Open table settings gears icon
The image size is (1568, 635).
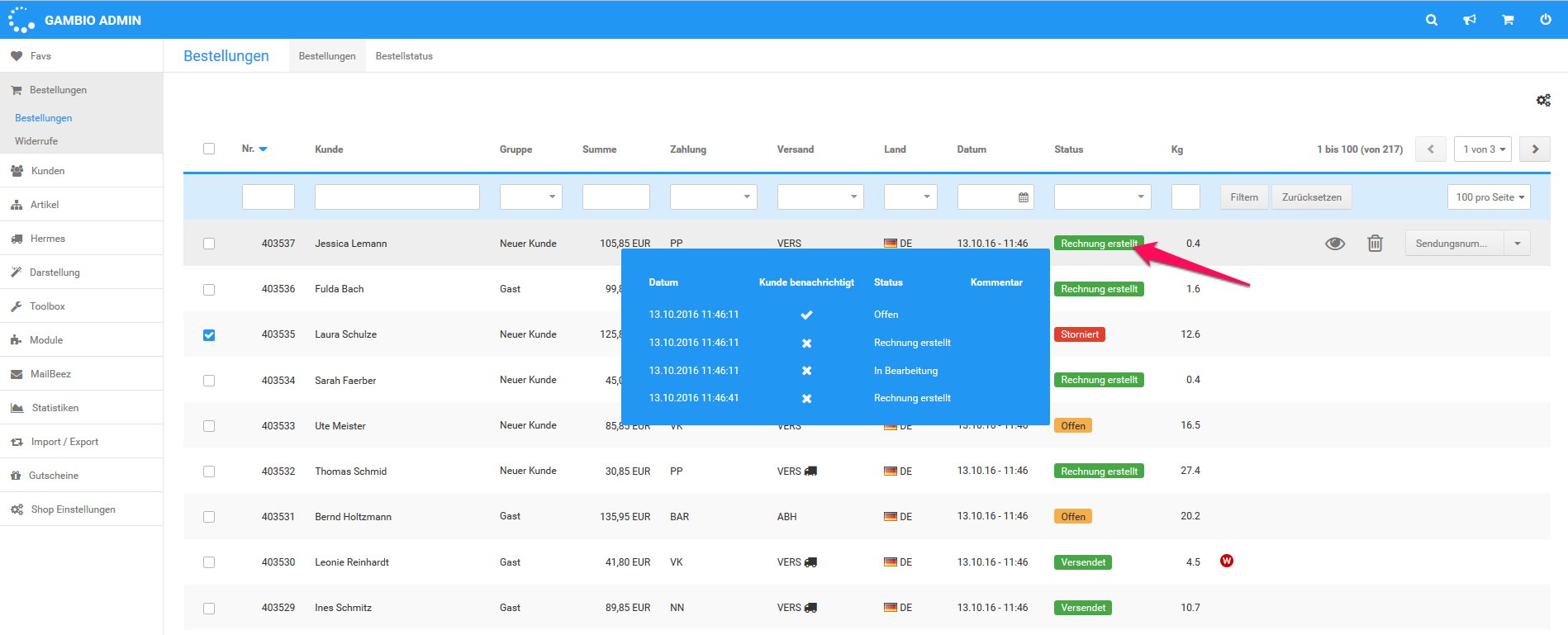(x=1542, y=101)
